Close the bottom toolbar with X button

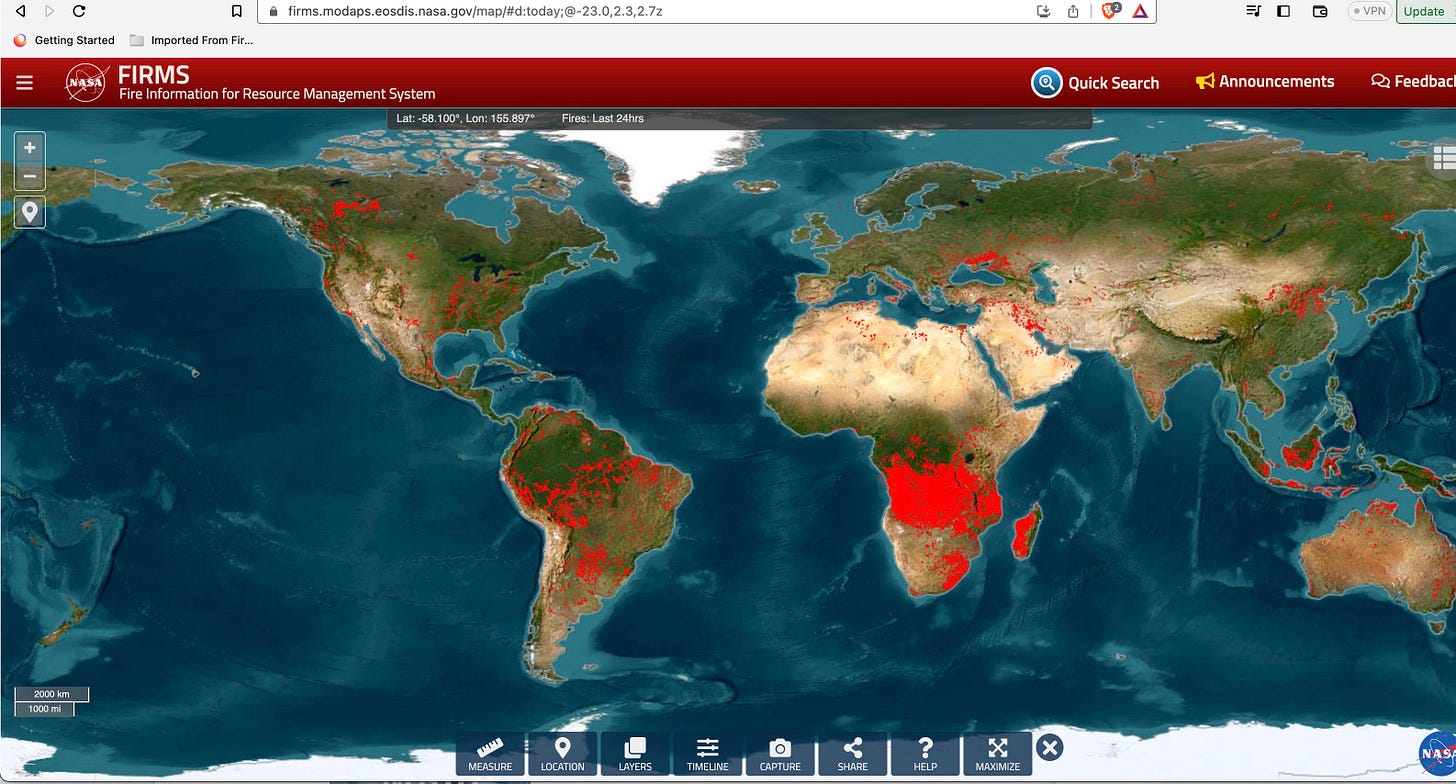tap(1049, 747)
